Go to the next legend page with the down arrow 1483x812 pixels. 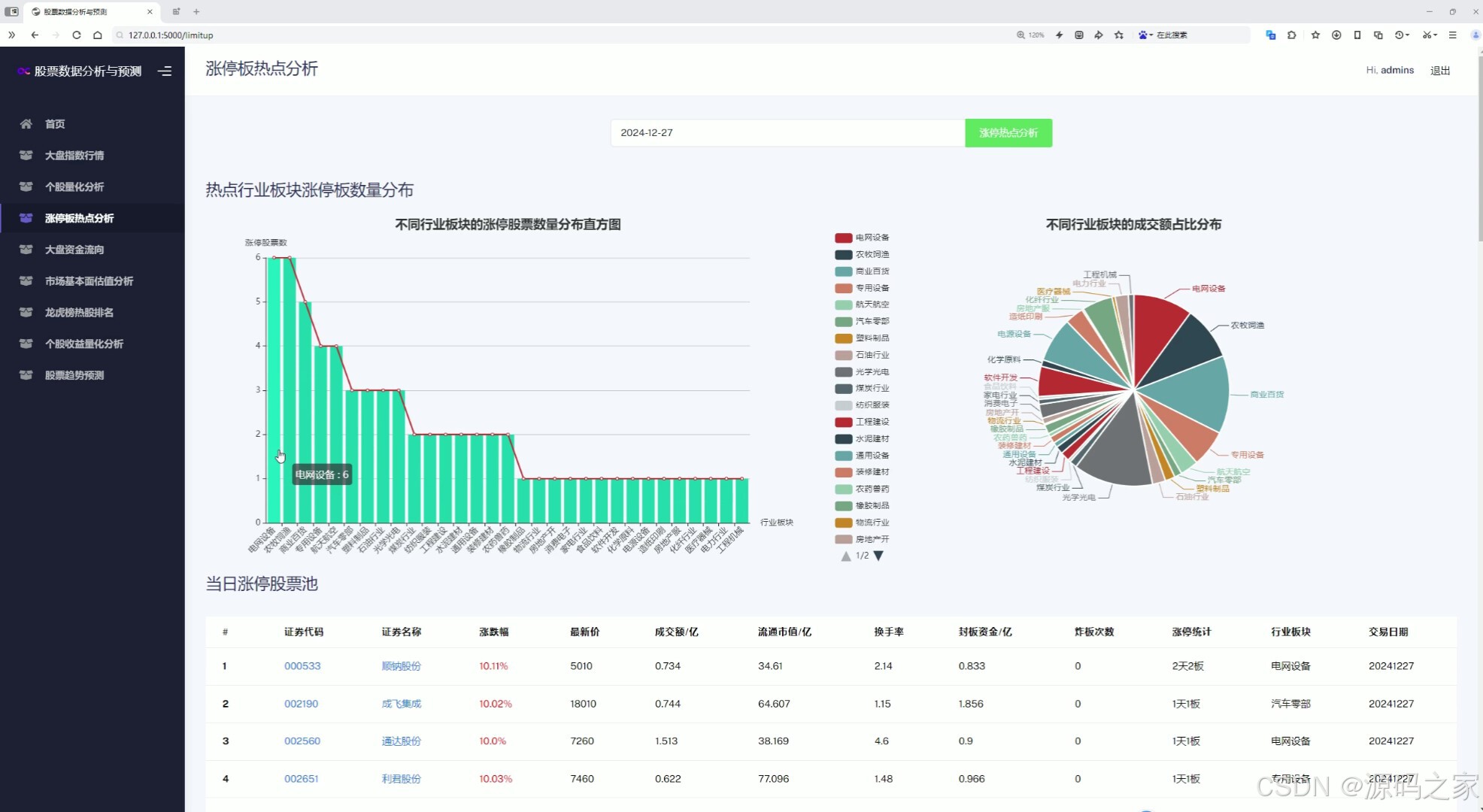878,556
